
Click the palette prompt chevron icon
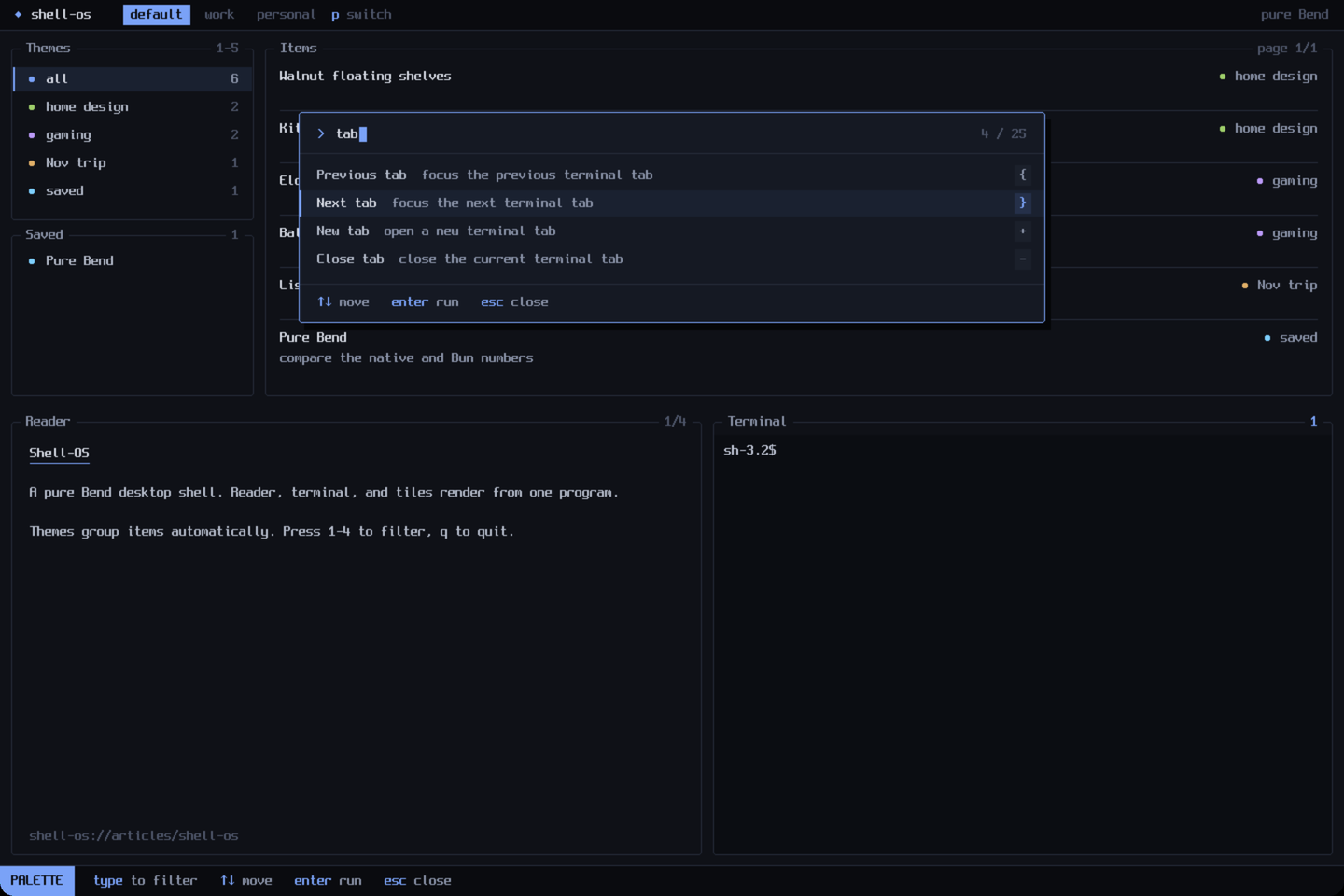321,133
